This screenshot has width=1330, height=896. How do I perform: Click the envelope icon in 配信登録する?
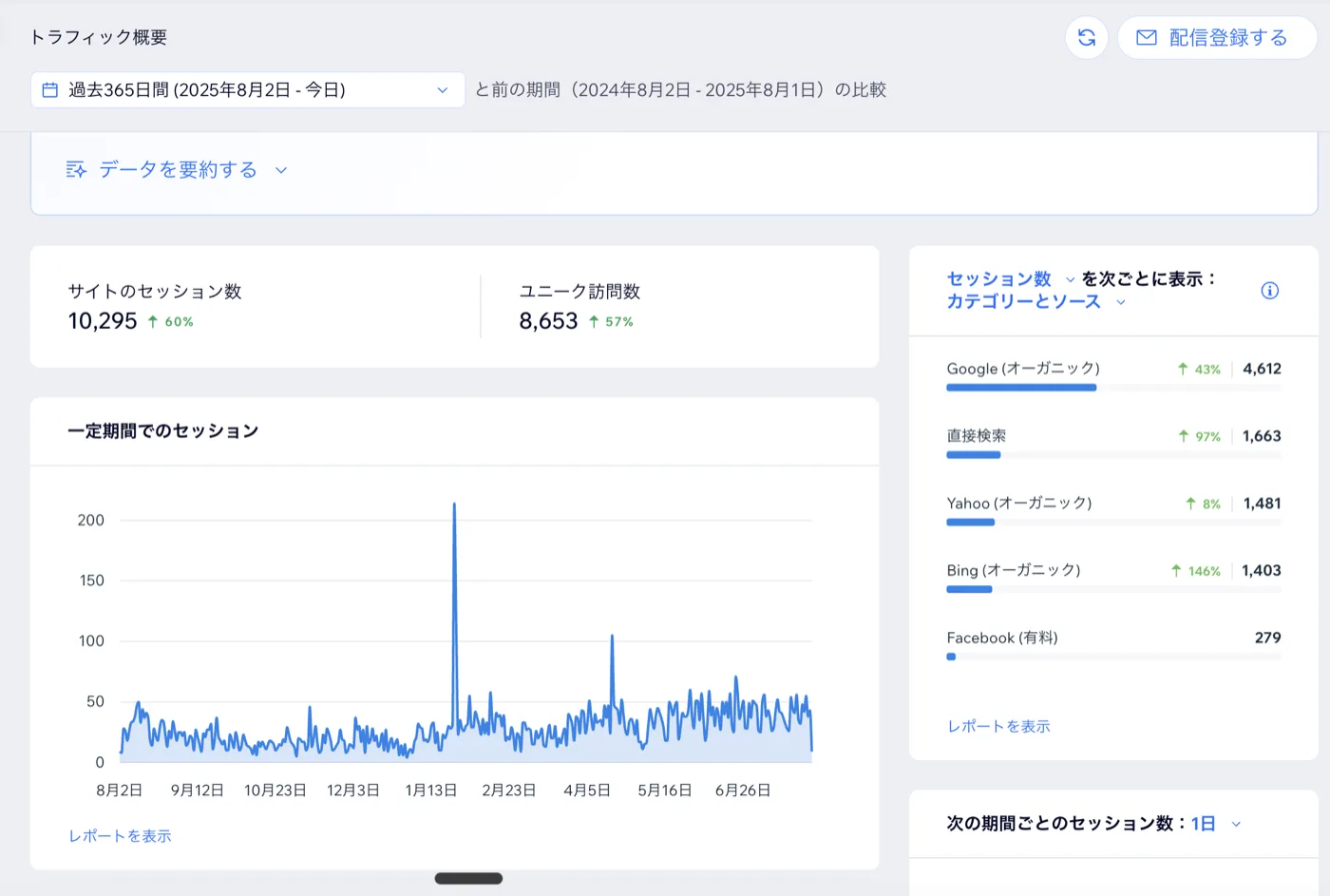tap(1147, 38)
